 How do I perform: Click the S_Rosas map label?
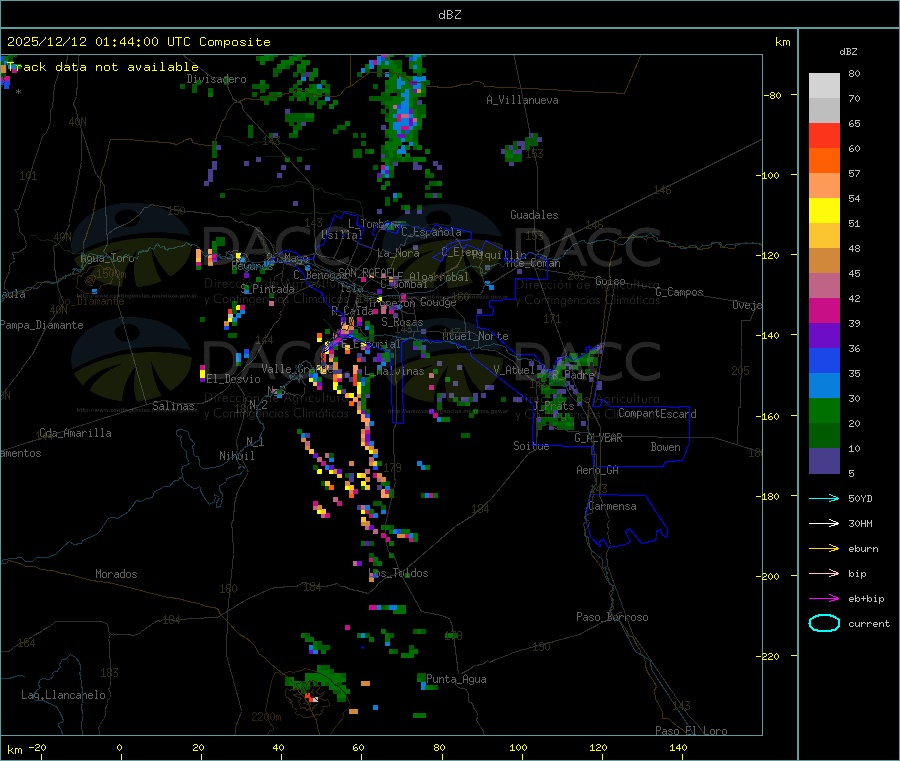(x=402, y=323)
